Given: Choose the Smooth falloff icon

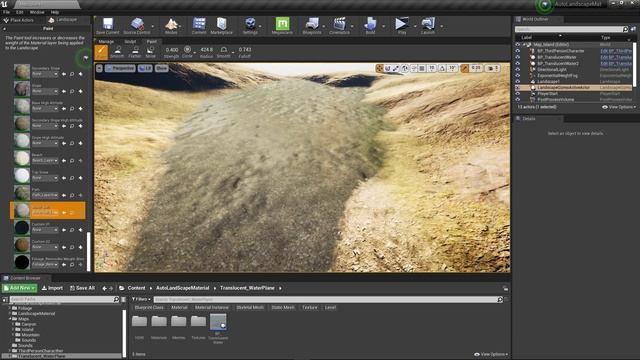Looking at the screenshot, I should click(x=224, y=50).
